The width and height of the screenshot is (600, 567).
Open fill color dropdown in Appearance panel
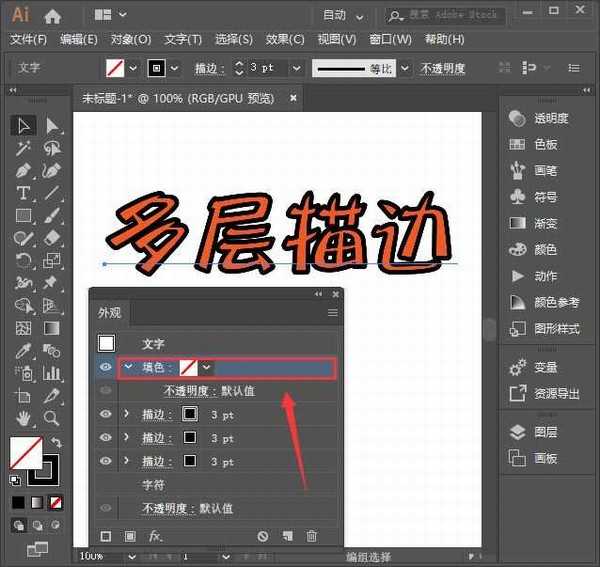[x=207, y=368]
